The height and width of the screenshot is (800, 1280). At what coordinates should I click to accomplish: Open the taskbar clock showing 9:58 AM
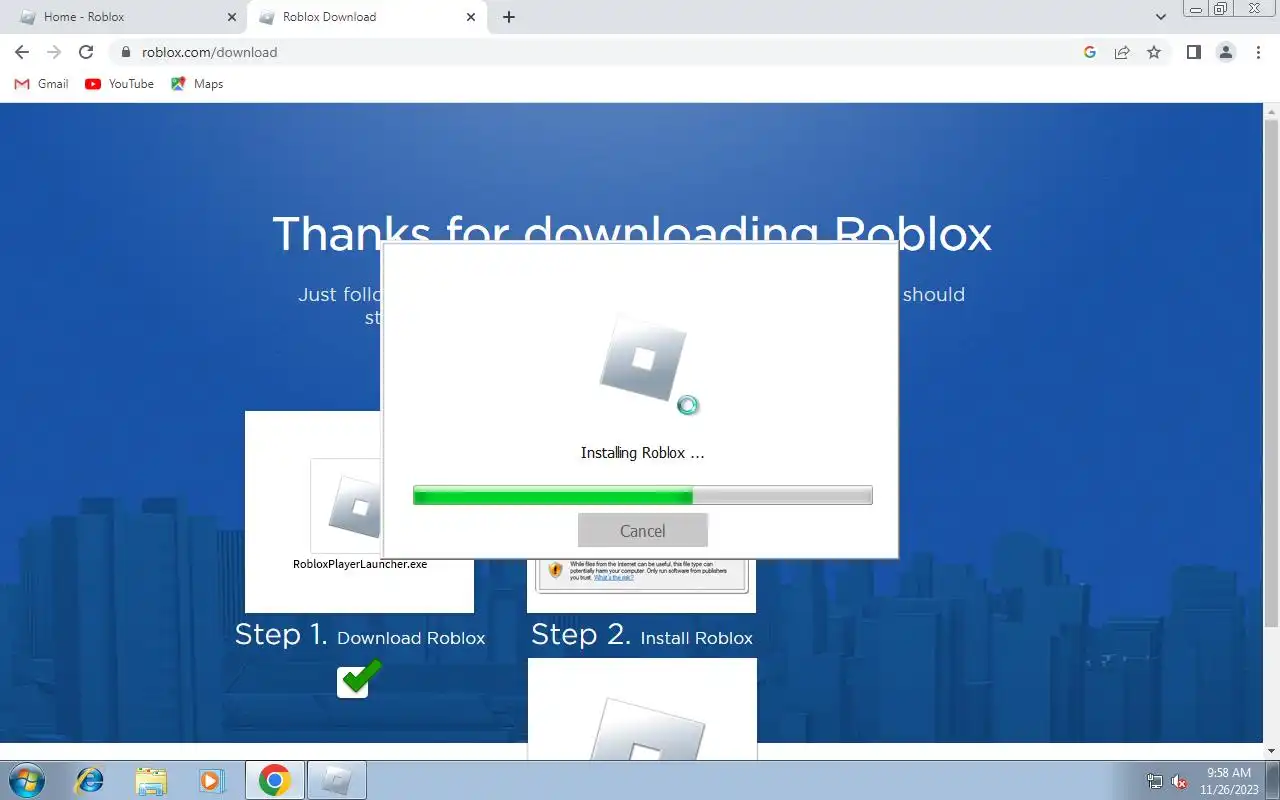(x=1229, y=780)
